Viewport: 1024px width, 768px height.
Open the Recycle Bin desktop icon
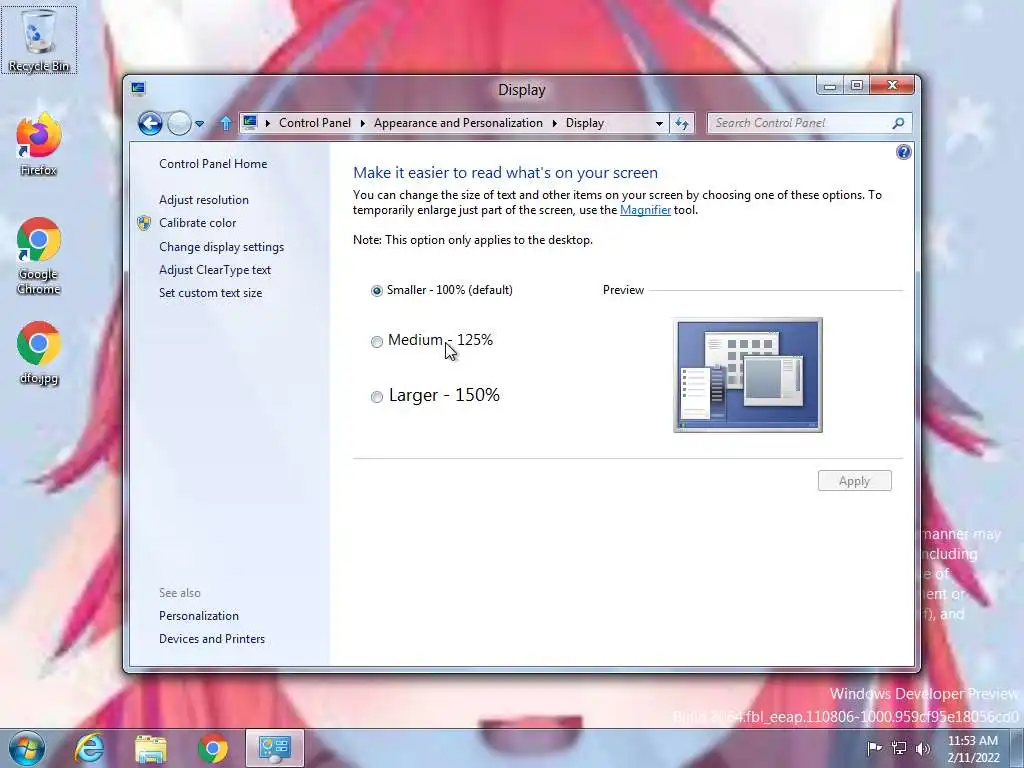[39, 39]
